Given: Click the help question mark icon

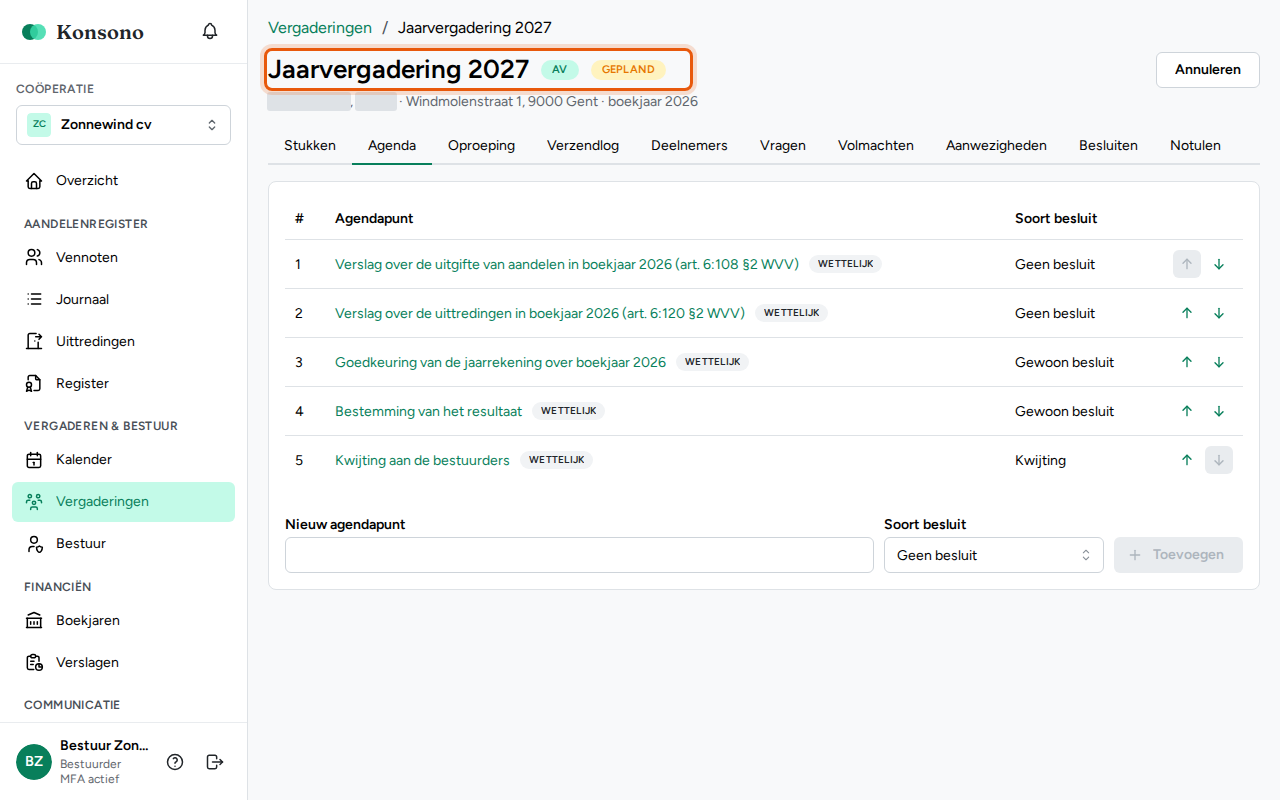Looking at the screenshot, I should tap(175, 762).
